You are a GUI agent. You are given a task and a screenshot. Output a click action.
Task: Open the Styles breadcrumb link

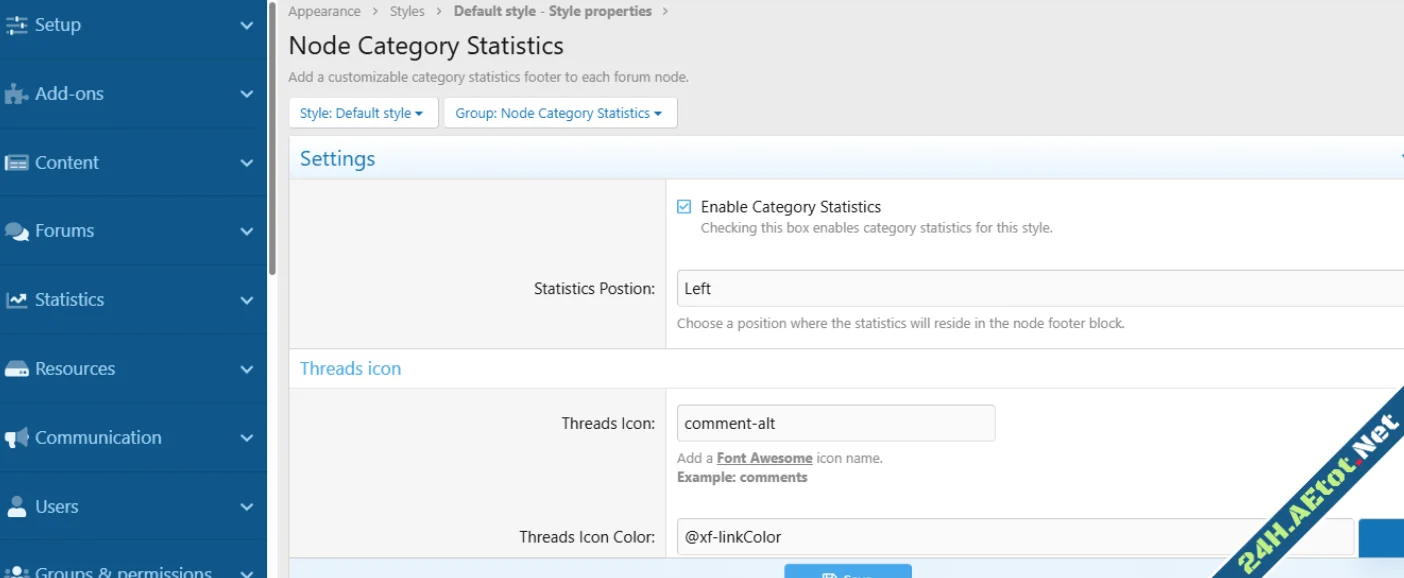click(x=407, y=11)
